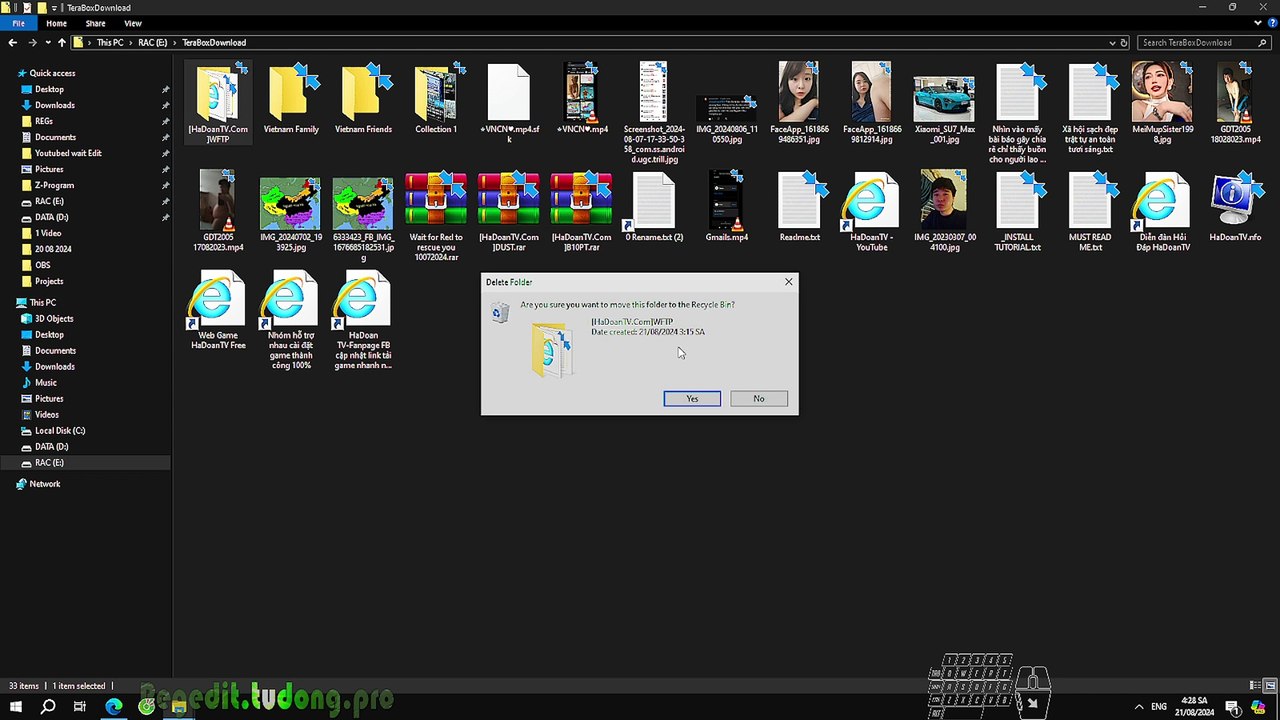
Task: Select the Vietnam Family folder
Action: coord(291,99)
